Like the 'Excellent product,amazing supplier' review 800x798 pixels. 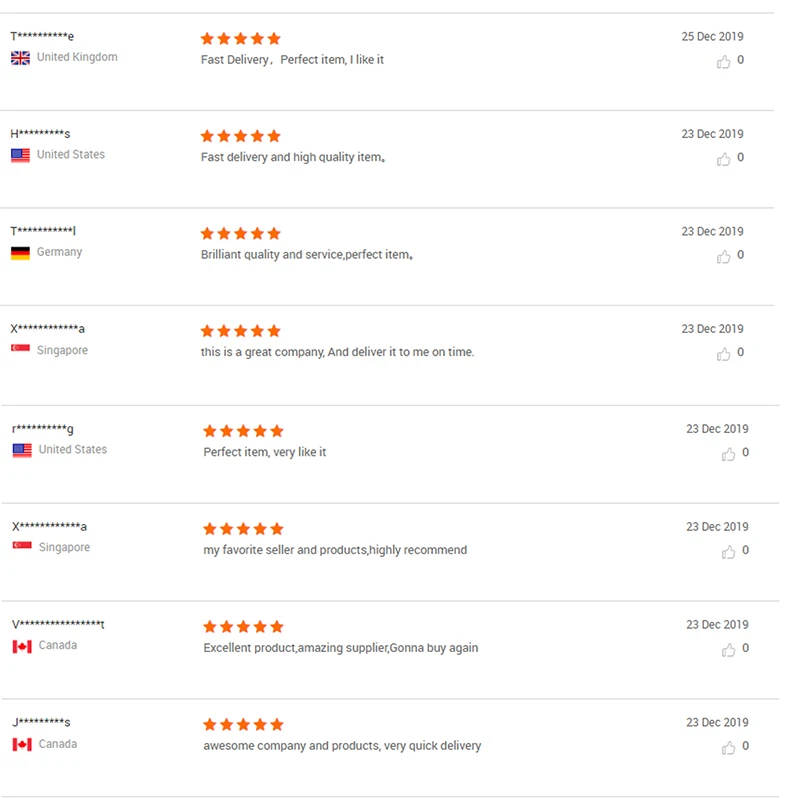728,649
